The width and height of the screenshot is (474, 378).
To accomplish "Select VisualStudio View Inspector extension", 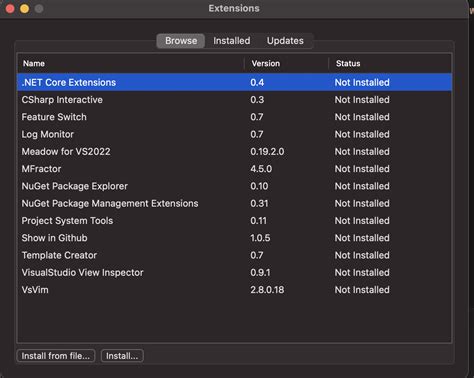I will coord(234,273).
